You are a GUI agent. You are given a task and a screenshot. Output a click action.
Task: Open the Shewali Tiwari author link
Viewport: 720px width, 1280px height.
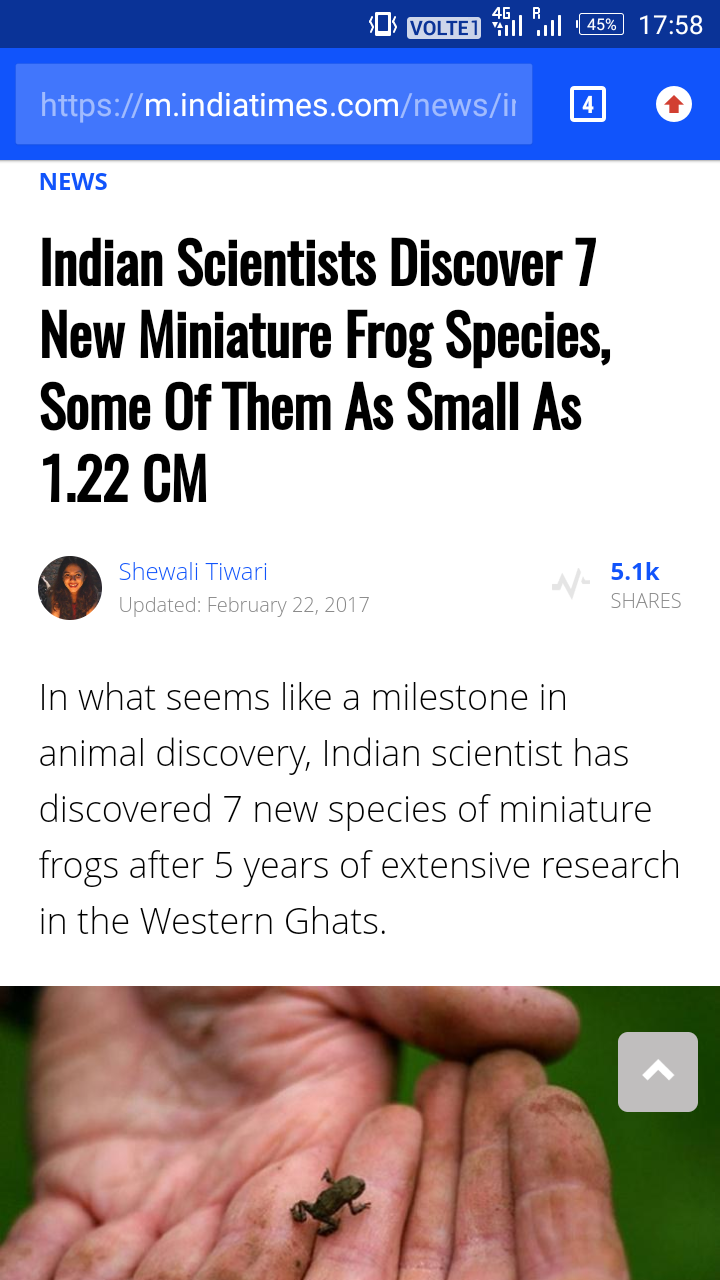point(193,572)
